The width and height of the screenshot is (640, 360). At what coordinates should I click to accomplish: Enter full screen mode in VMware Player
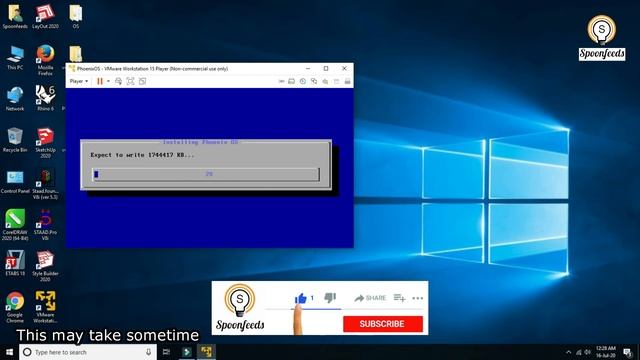point(130,81)
